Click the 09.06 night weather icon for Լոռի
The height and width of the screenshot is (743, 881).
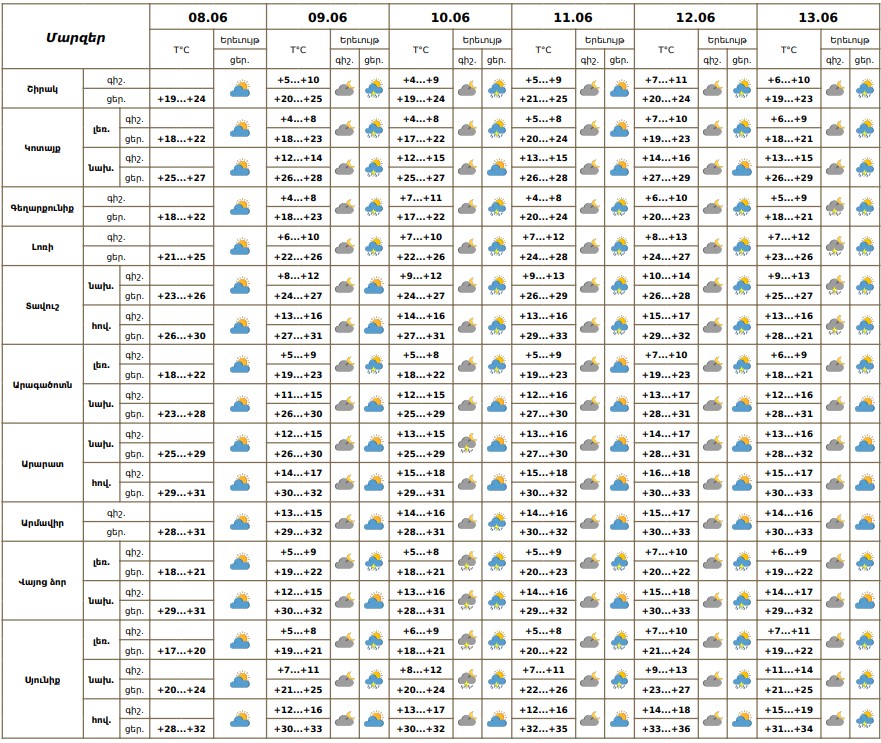(x=345, y=246)
